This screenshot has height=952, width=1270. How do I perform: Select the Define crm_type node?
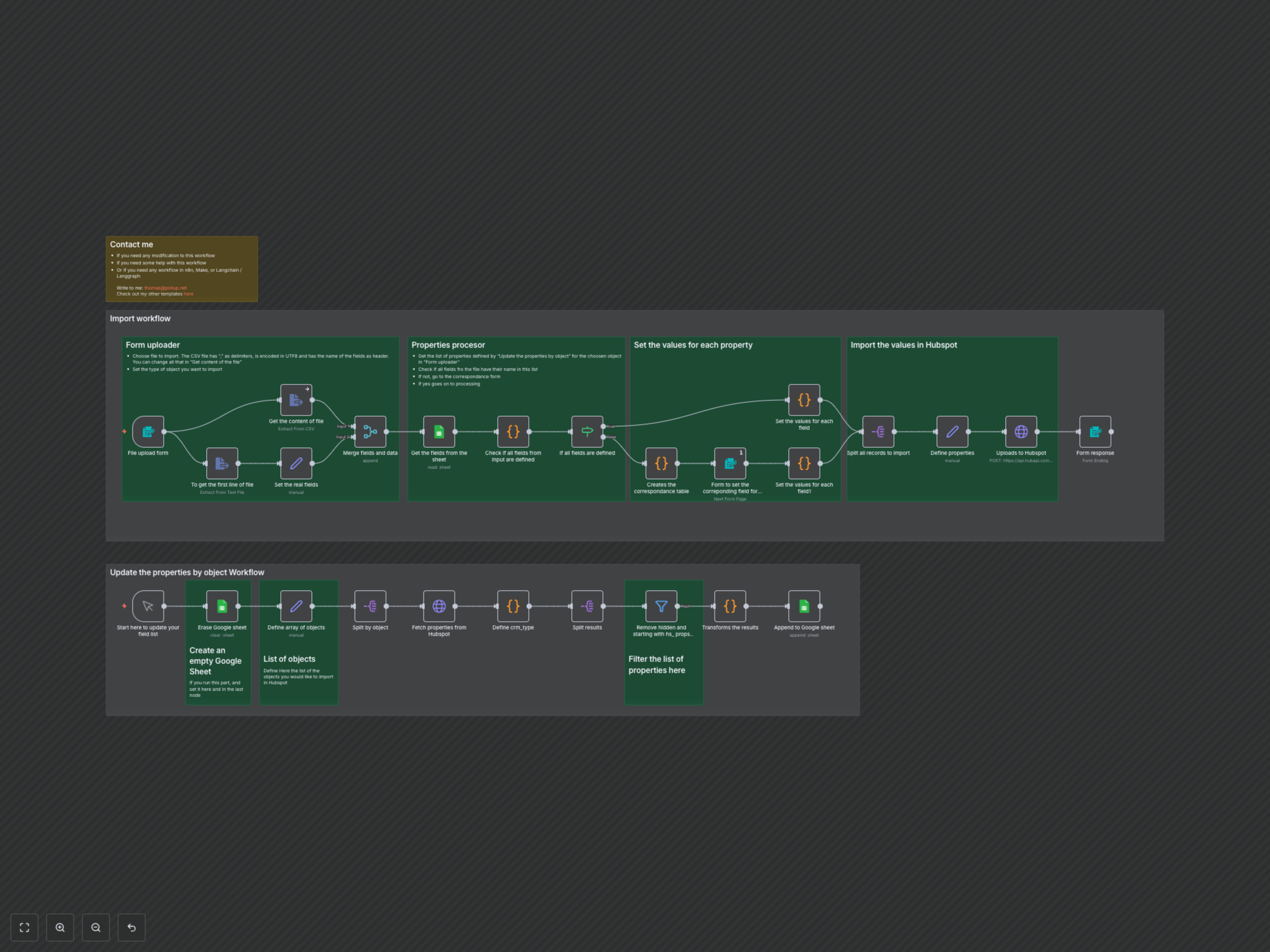coord(513,606)
